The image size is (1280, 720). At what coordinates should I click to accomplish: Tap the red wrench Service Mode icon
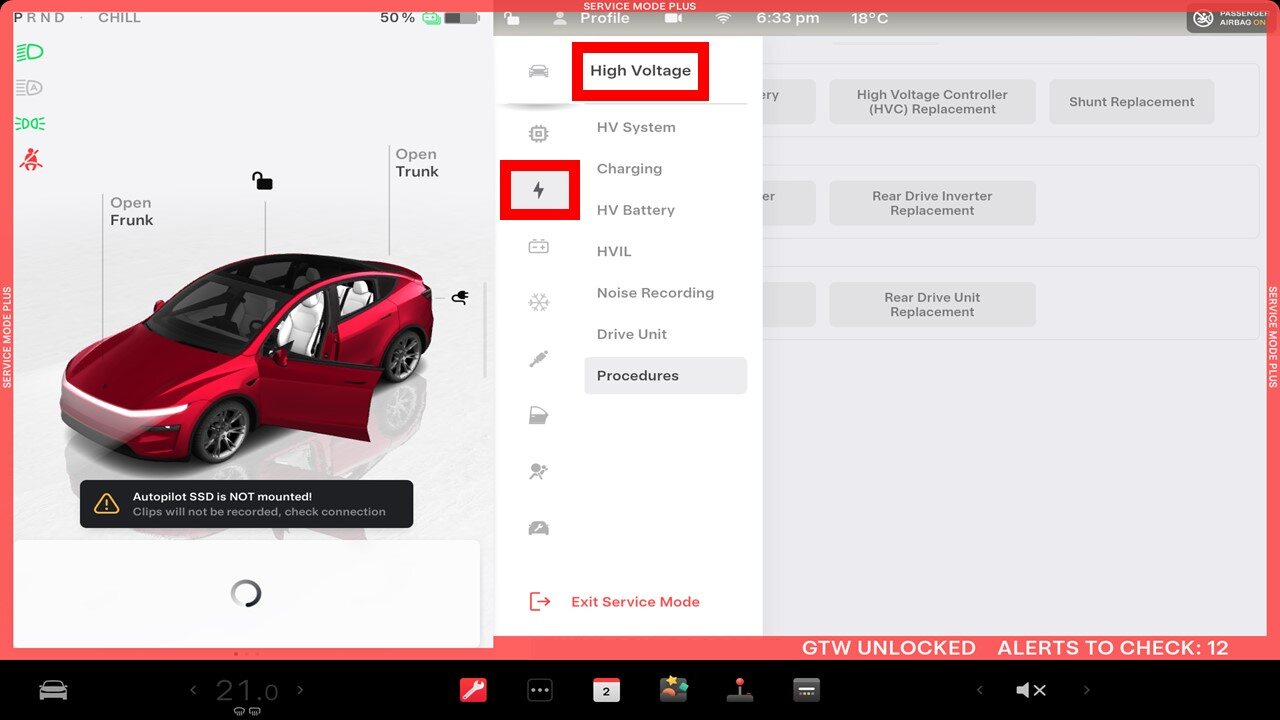(x=473, y=690)
